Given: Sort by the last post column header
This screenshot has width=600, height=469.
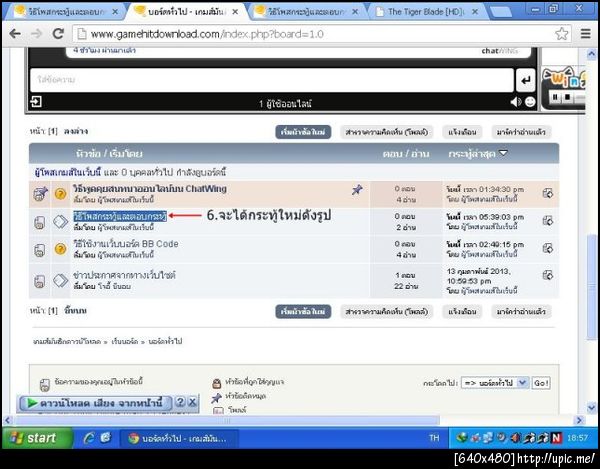Looking at the screenshot, I should [478, 154].
